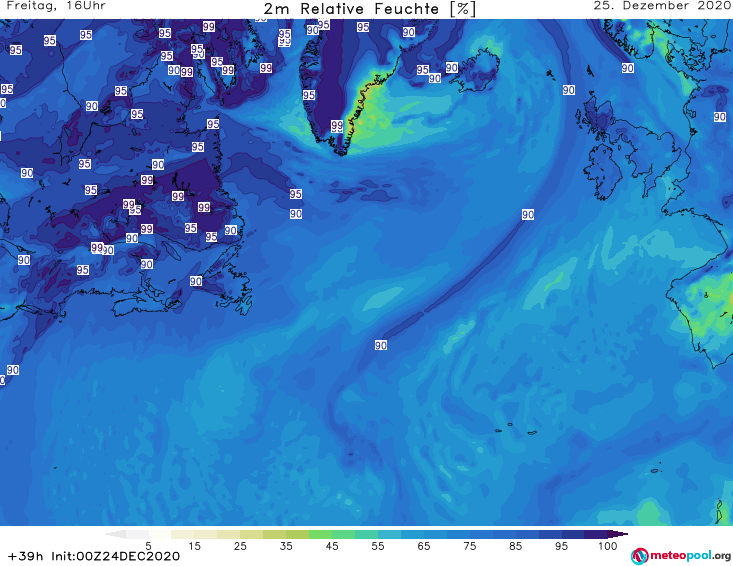Click the "90" contour label off the Norwegian coast
The height and width of the screenshot is (566, 733).
pos(628,68)
